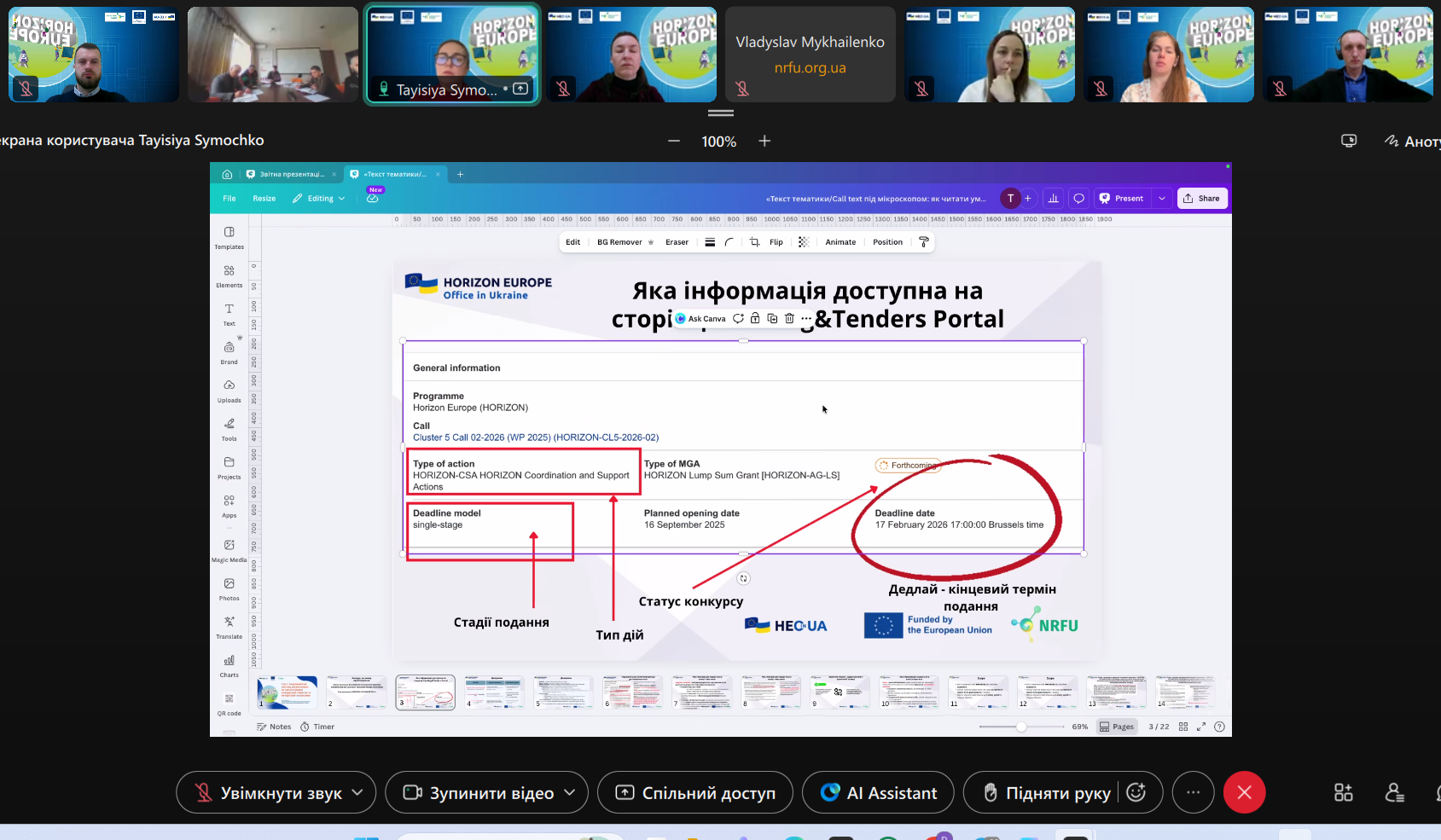The image size is (1441, 840).
Task: Open the apps grid icon
Action: coord(1343,793)
